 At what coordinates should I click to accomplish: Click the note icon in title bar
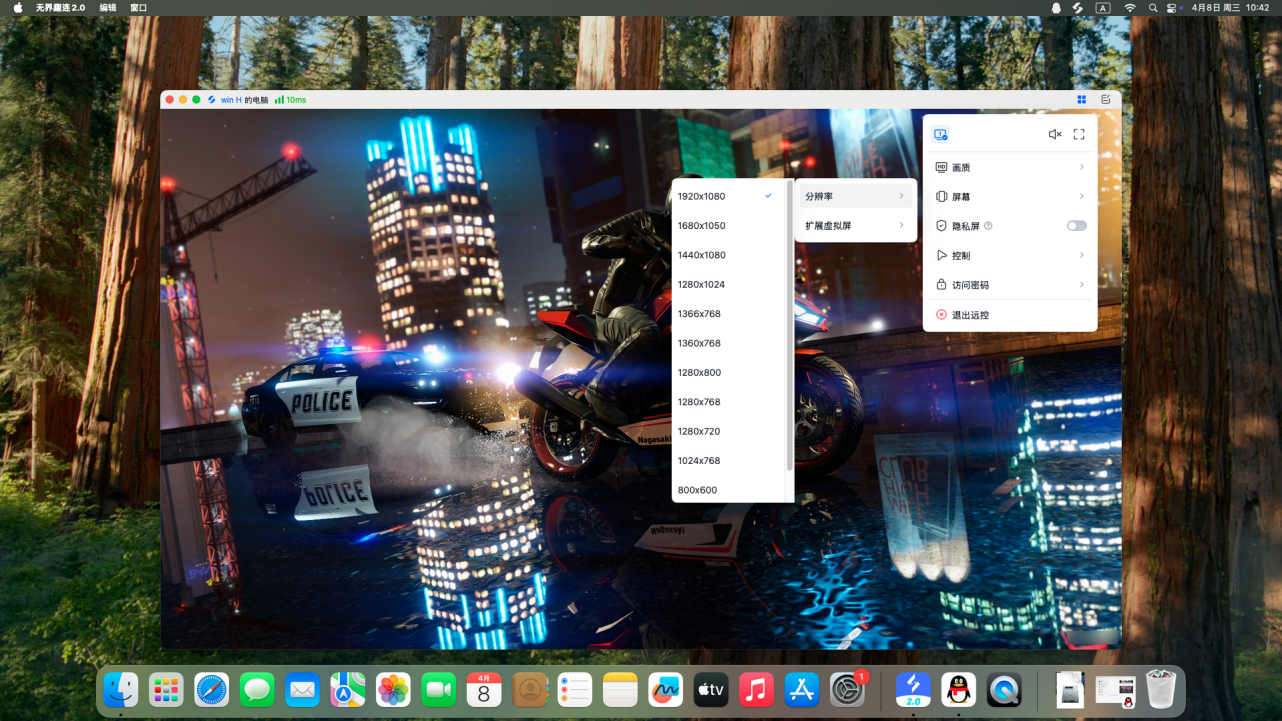(x=1105, y=100)
